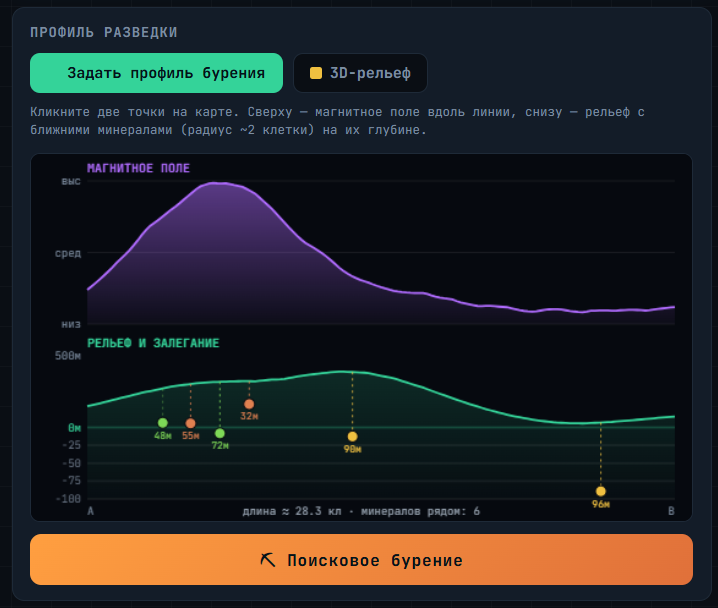This screenshot has width=718, height=608.
Task: Click the point A label on the profile
Action: tap(91, 511)
